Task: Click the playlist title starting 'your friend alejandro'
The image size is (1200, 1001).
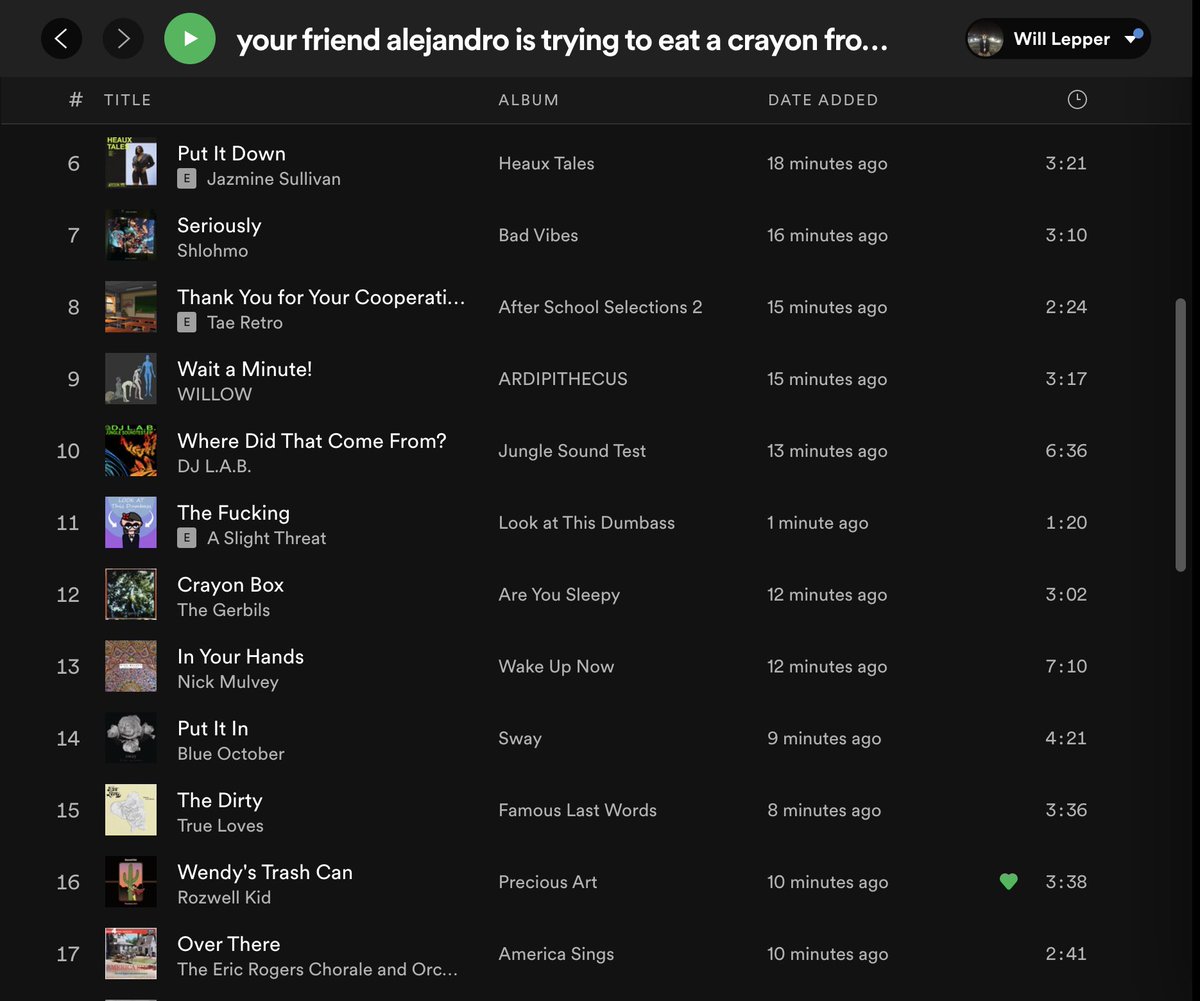Action: pyautogui.click(x=562, y=40)
